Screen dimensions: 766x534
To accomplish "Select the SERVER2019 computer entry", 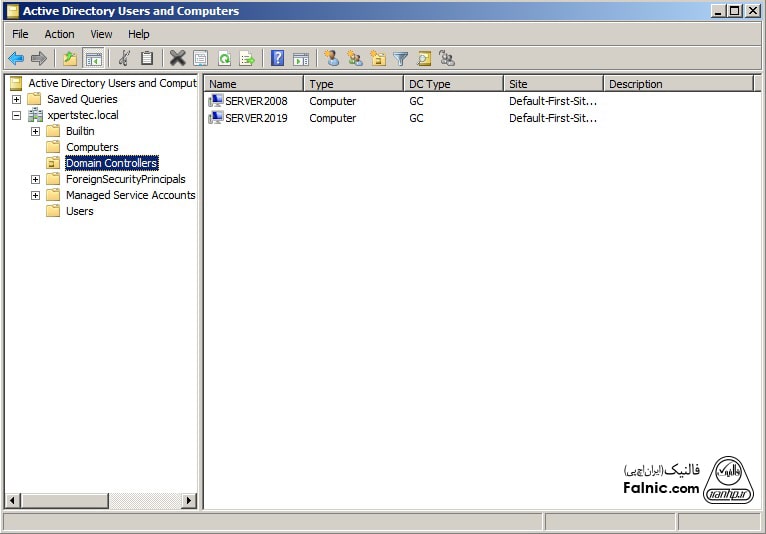I will [255, 118].
